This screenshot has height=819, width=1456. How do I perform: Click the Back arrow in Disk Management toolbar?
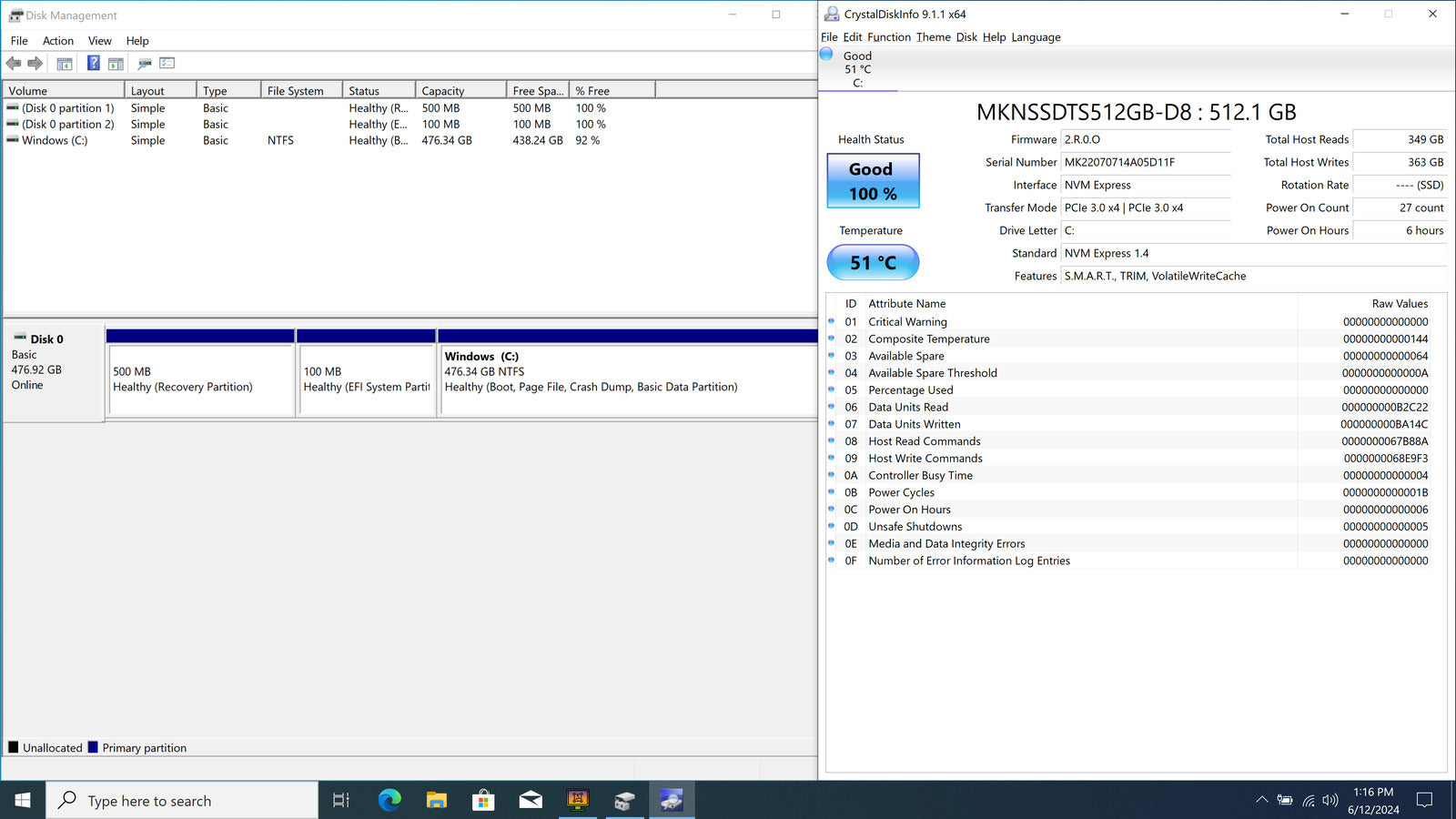(x=14, y=64)
